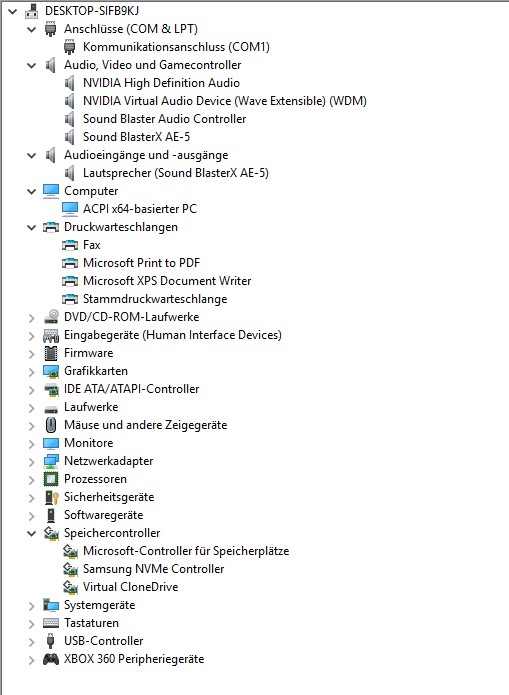Expand the Sicherheitsgeräte category
Viewport: 509px width, 695px height.
(31, 498)
